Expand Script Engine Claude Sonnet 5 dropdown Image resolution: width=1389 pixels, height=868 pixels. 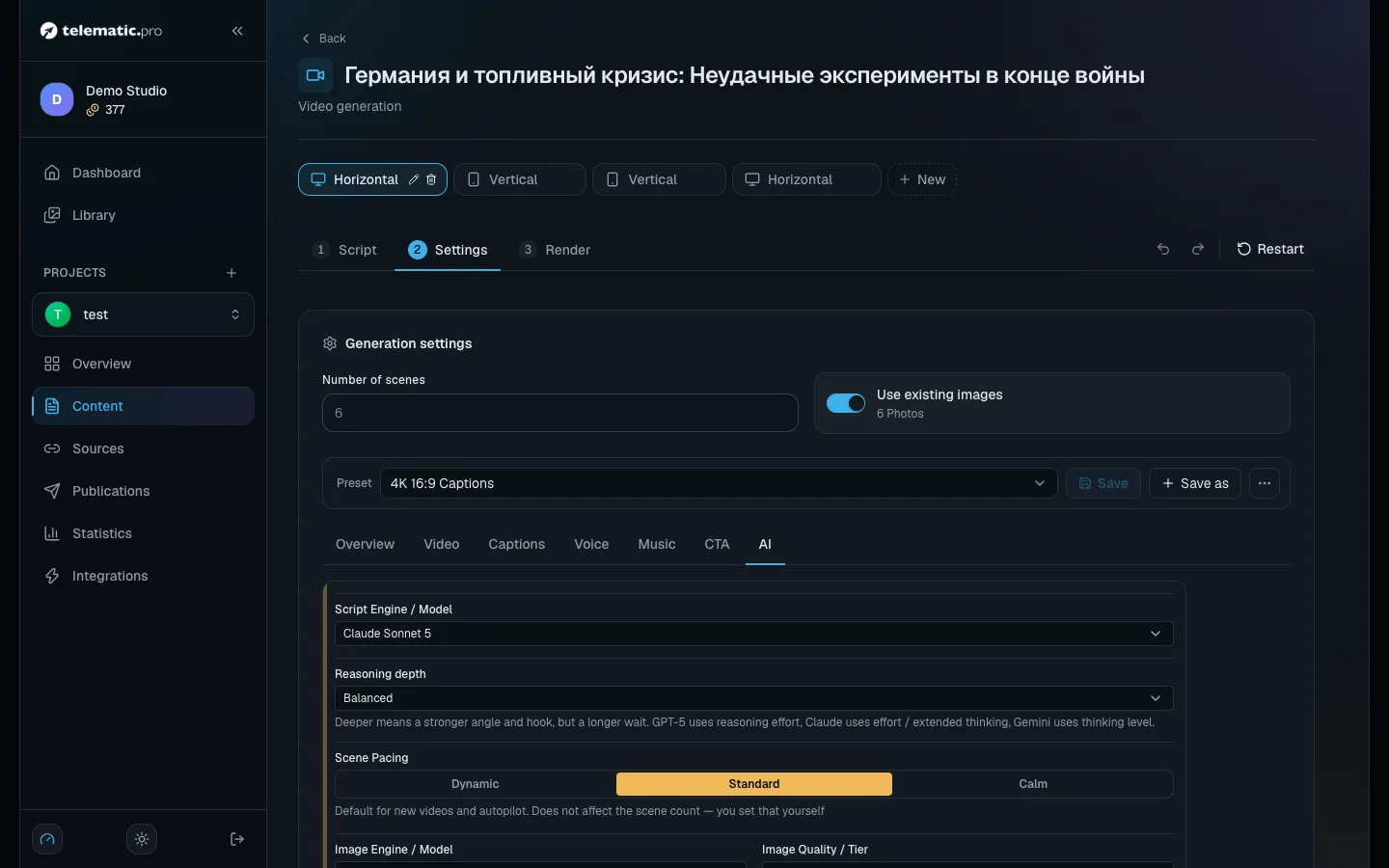[754, 634]
